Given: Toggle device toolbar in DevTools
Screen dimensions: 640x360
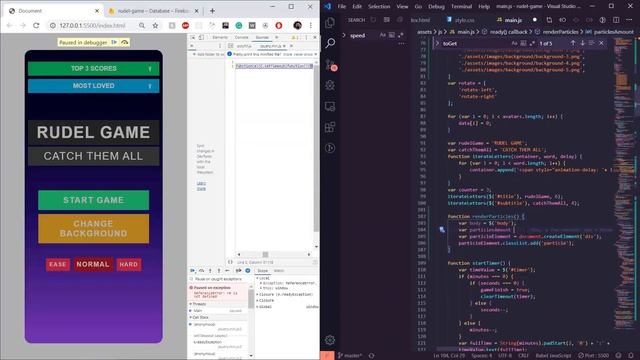Looking at the screenshot, I should (201, 37).
